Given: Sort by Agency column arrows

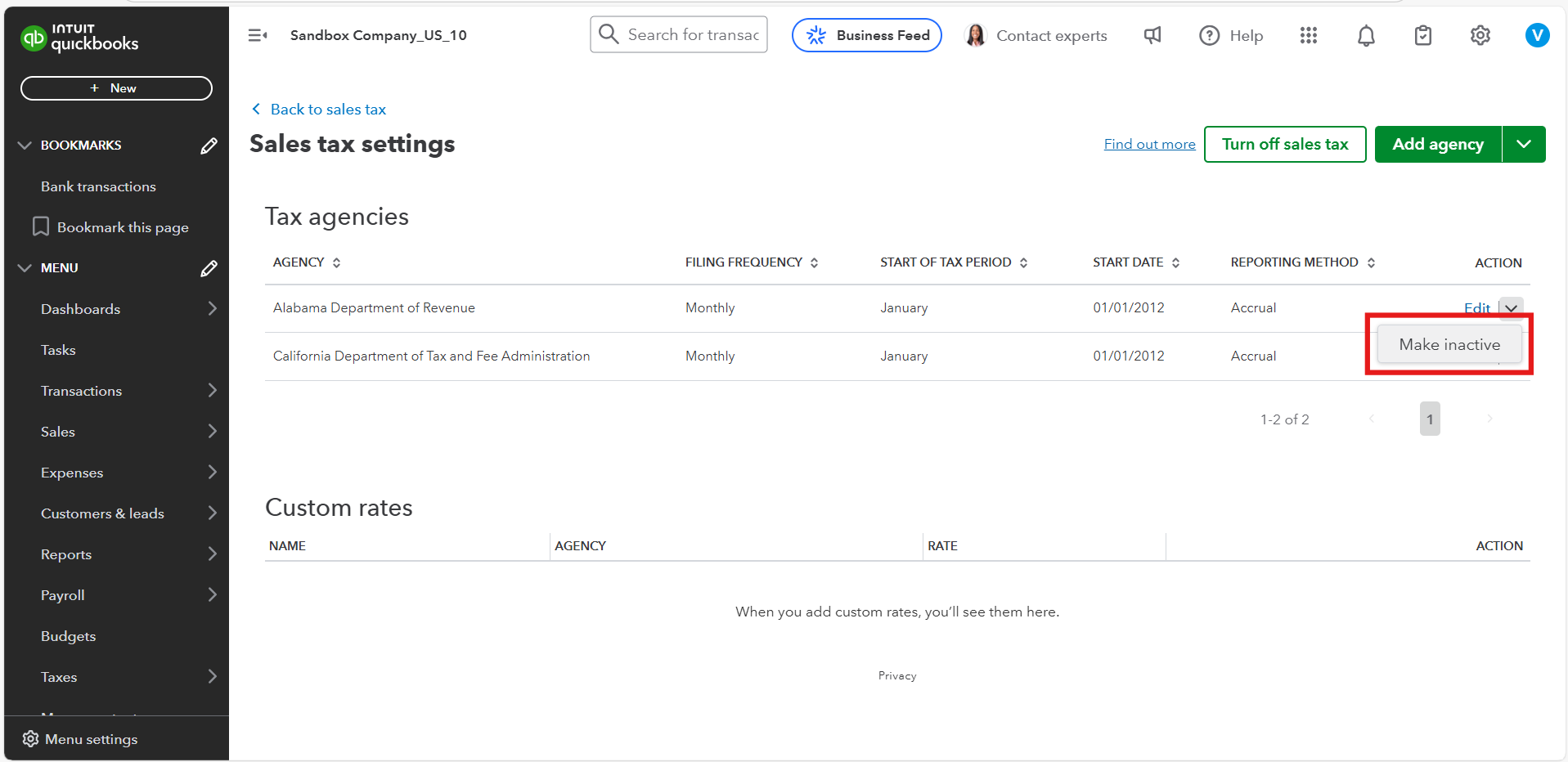Looking at the screenshot, I should pyautogui.click(x=336, y=262).
